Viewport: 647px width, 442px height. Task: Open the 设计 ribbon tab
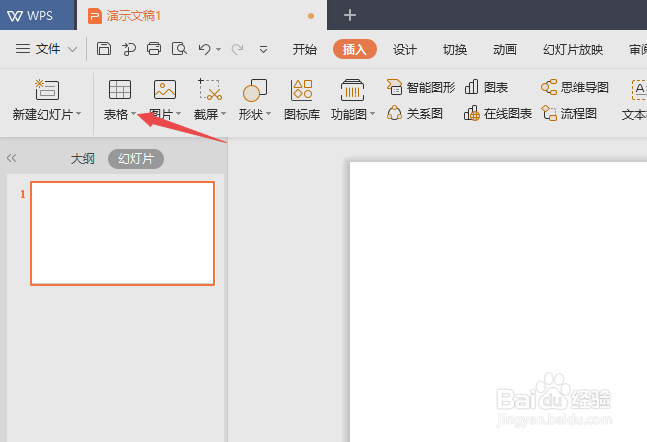coord(404,50)
